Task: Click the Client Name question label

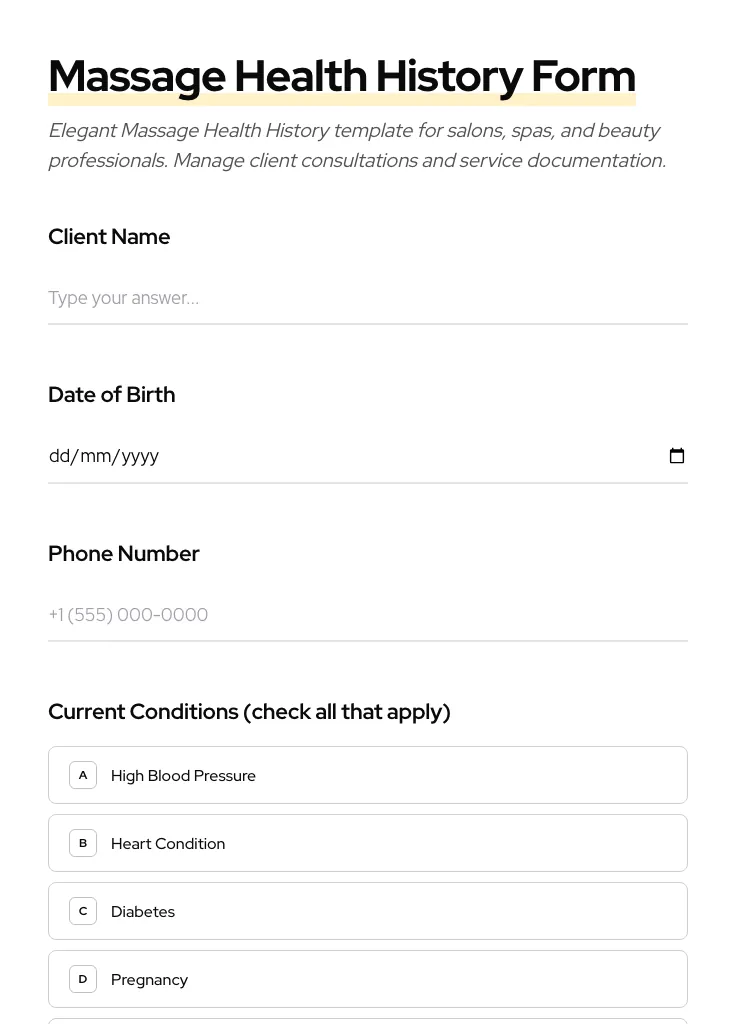Action: point(109,237)
